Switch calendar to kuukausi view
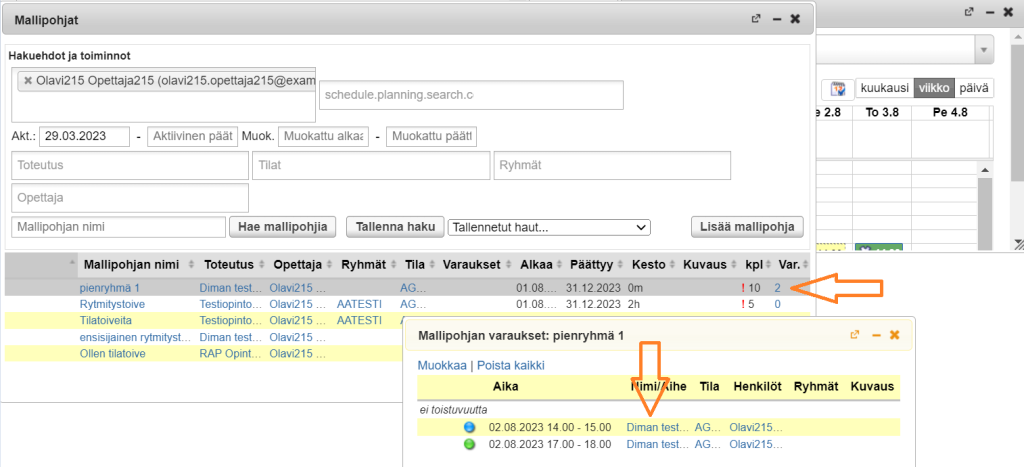Screen dimensions: 1024x467 [884, 88]
